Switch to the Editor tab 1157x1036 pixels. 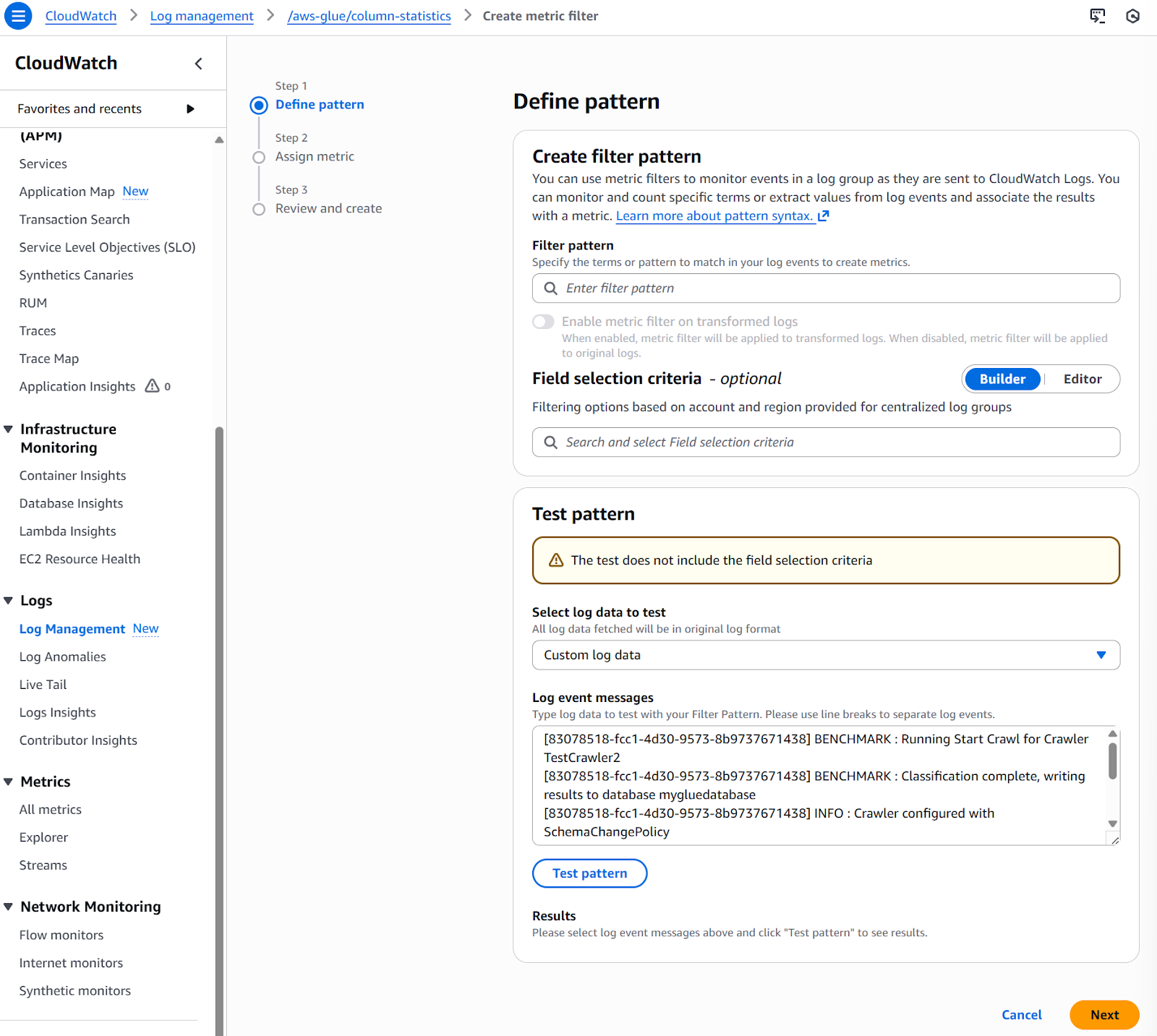click(1082, 378)
